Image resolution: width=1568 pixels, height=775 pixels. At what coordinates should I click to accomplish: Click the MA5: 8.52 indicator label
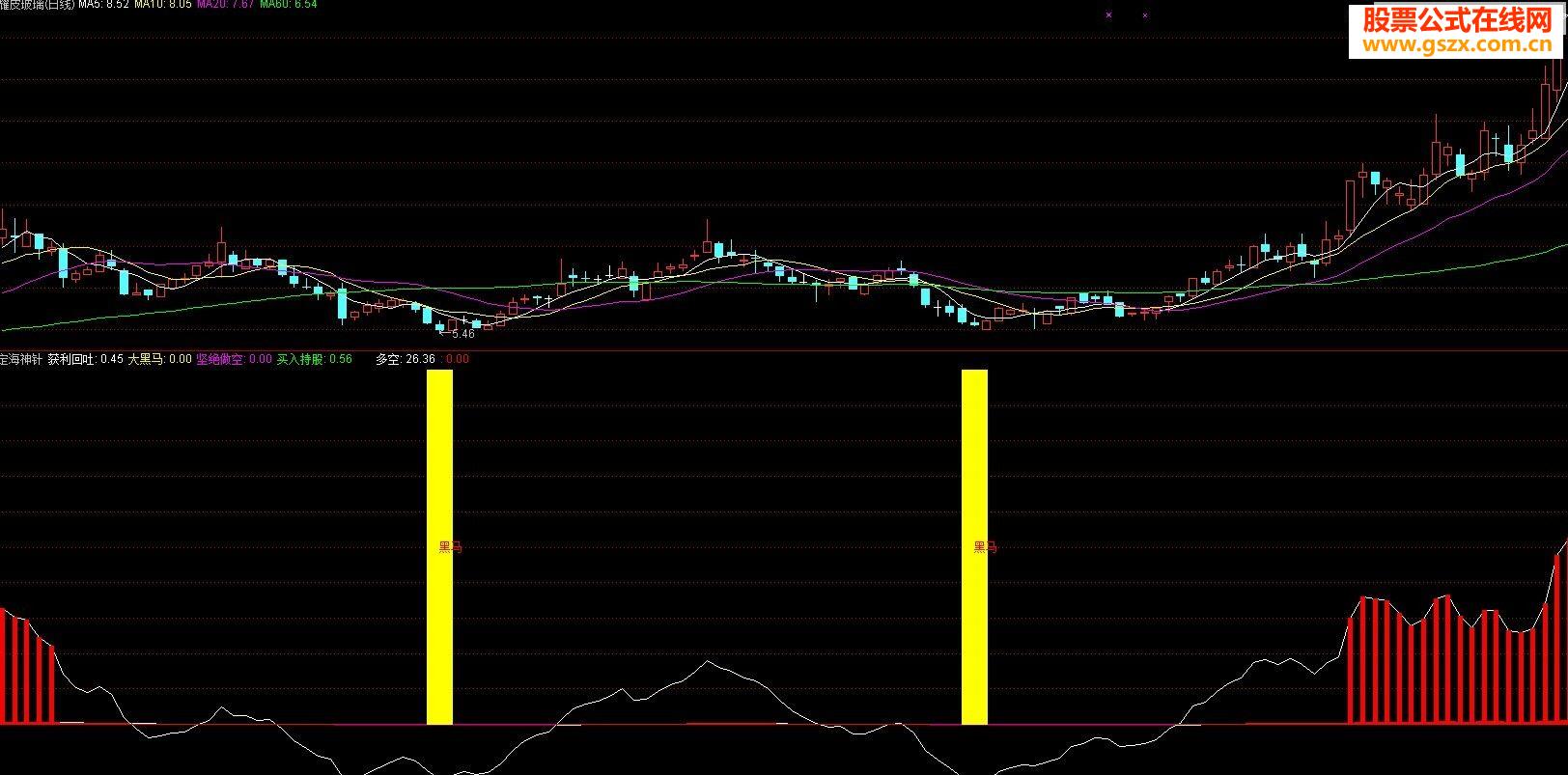click(103, 5)
